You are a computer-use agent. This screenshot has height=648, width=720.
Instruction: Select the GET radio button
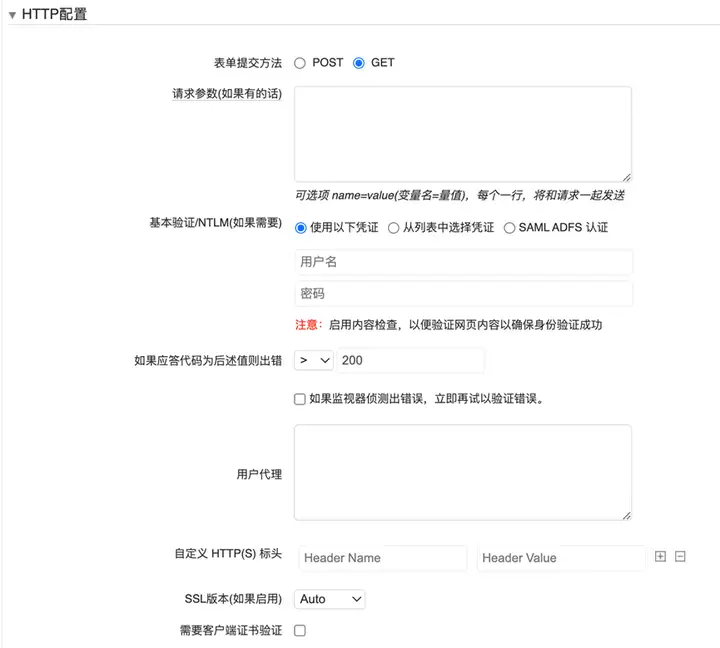click(x=359, y=63)
